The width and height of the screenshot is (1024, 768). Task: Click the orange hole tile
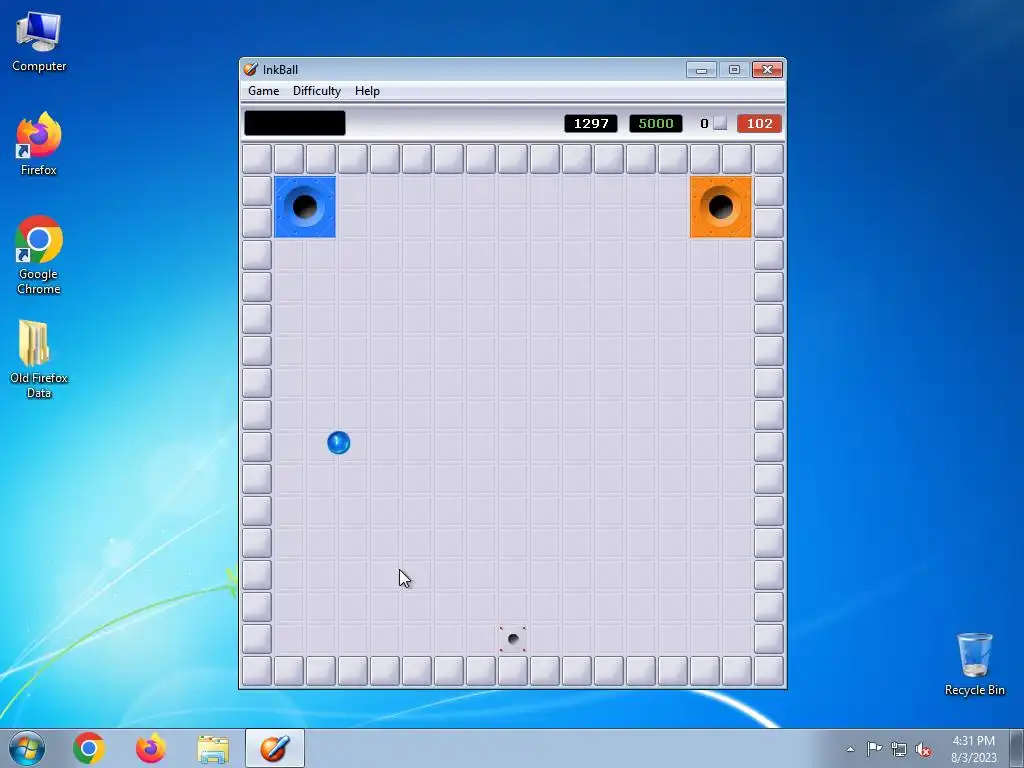click(x=721, y=207)
